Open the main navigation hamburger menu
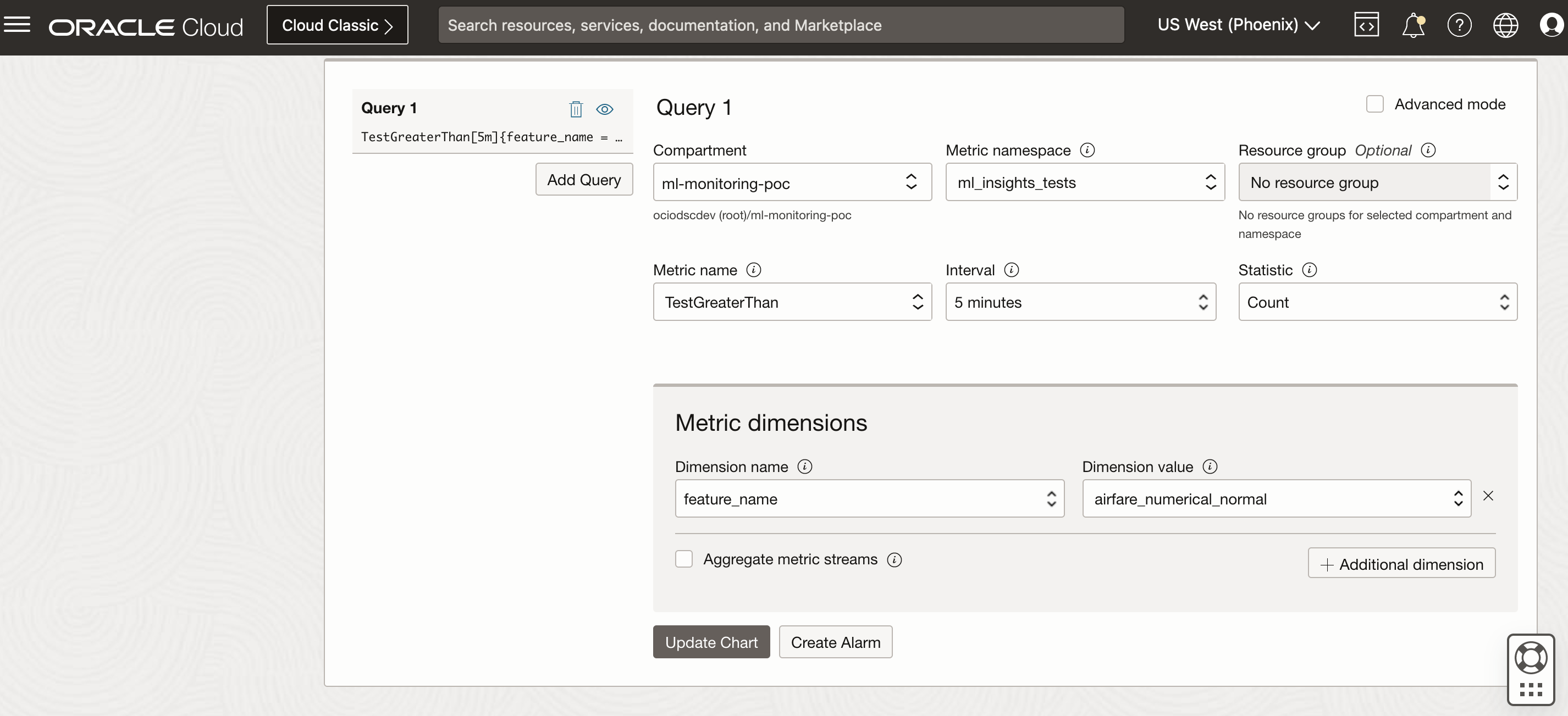Viewport: 1568px width, 716px height. tap(18, 24)
